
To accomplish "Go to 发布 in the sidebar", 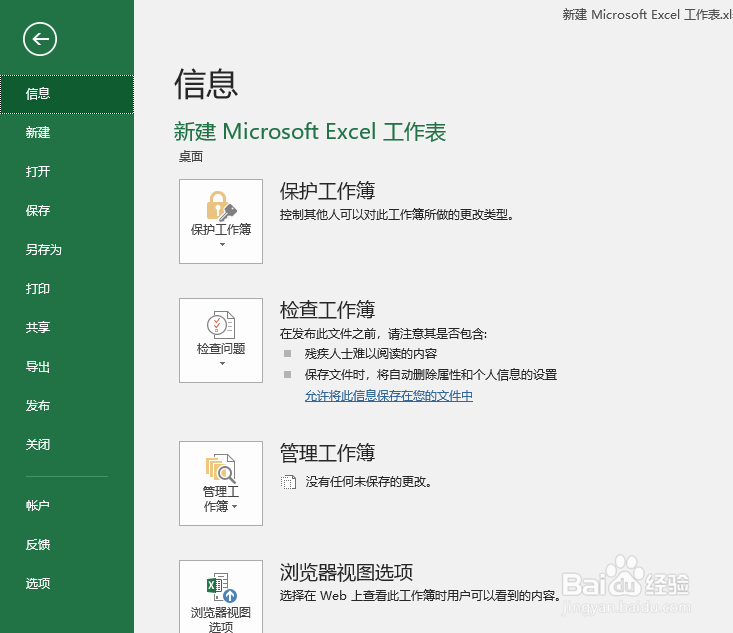I will tap(67, 406).
